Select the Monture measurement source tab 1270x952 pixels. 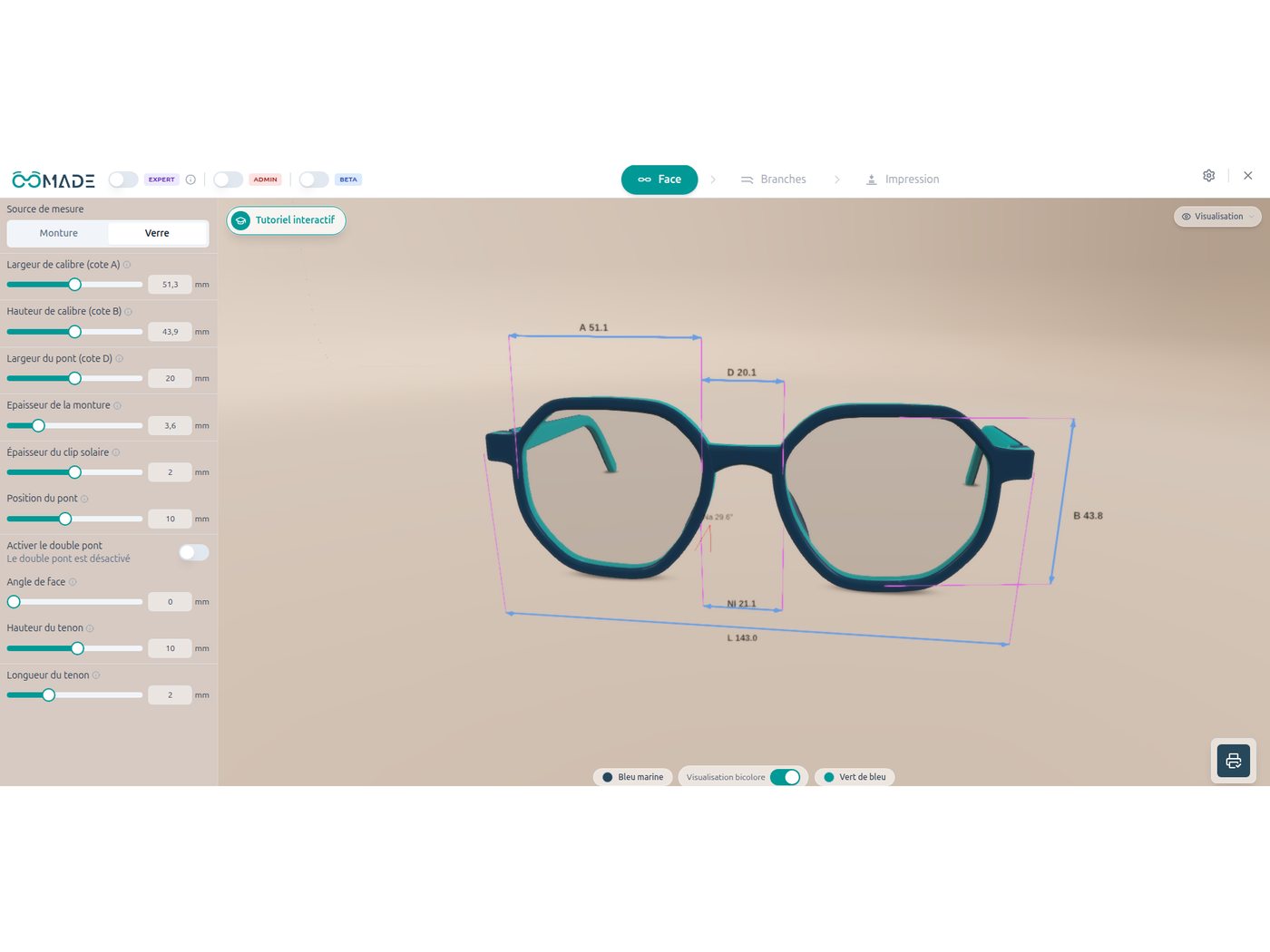tap(59, 233)
